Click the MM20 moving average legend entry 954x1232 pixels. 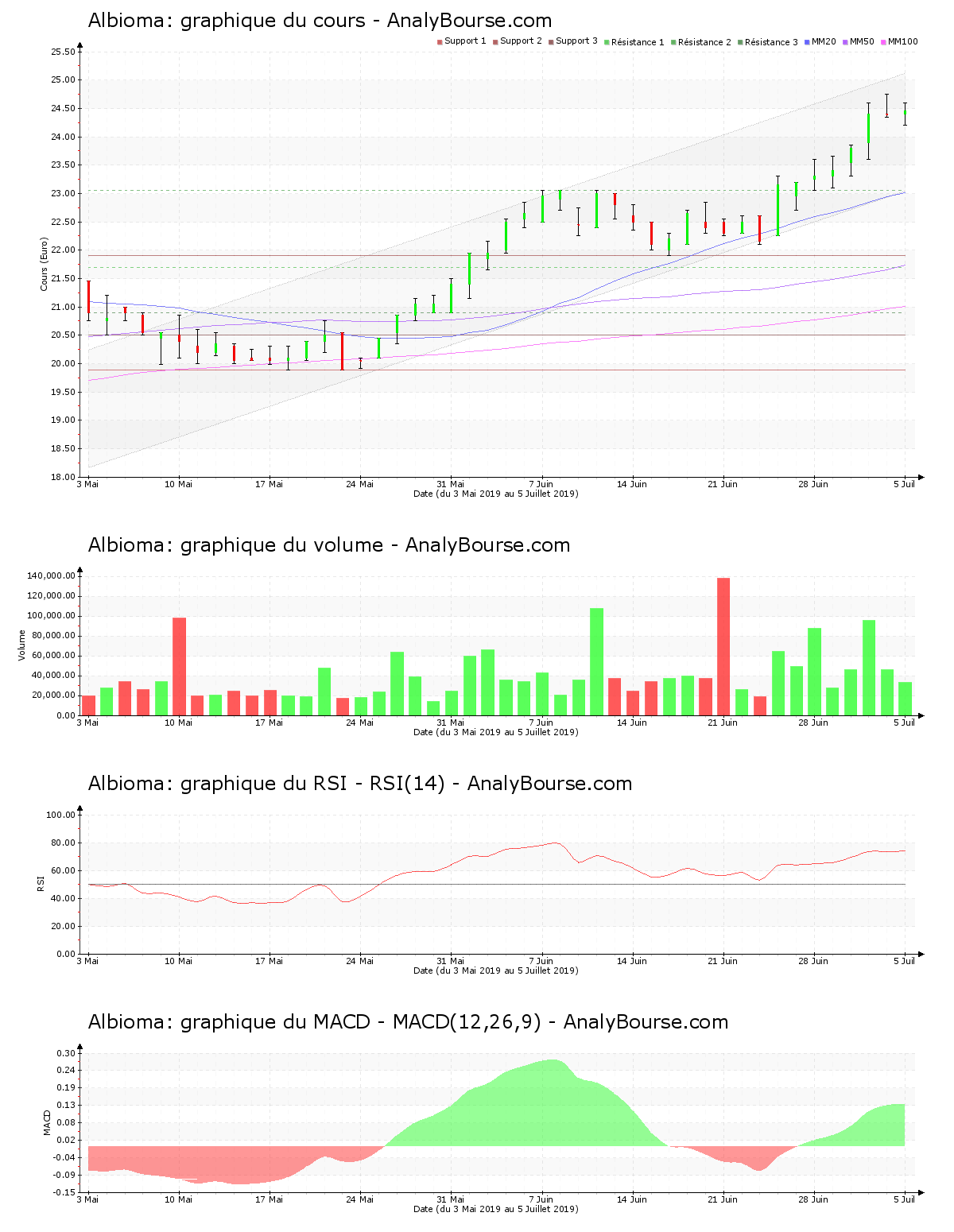pos(820,41)
